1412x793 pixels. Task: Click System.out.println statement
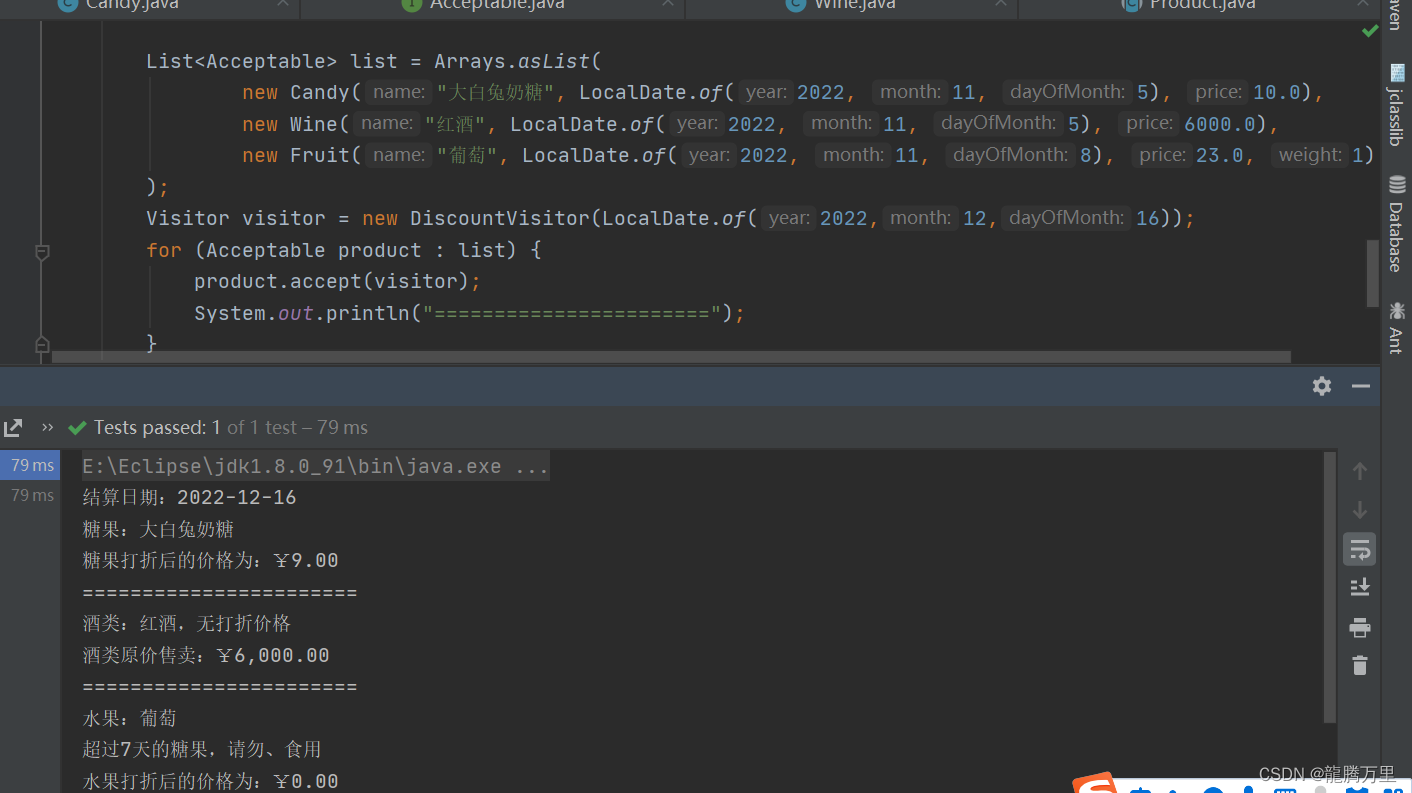(470, 313)
